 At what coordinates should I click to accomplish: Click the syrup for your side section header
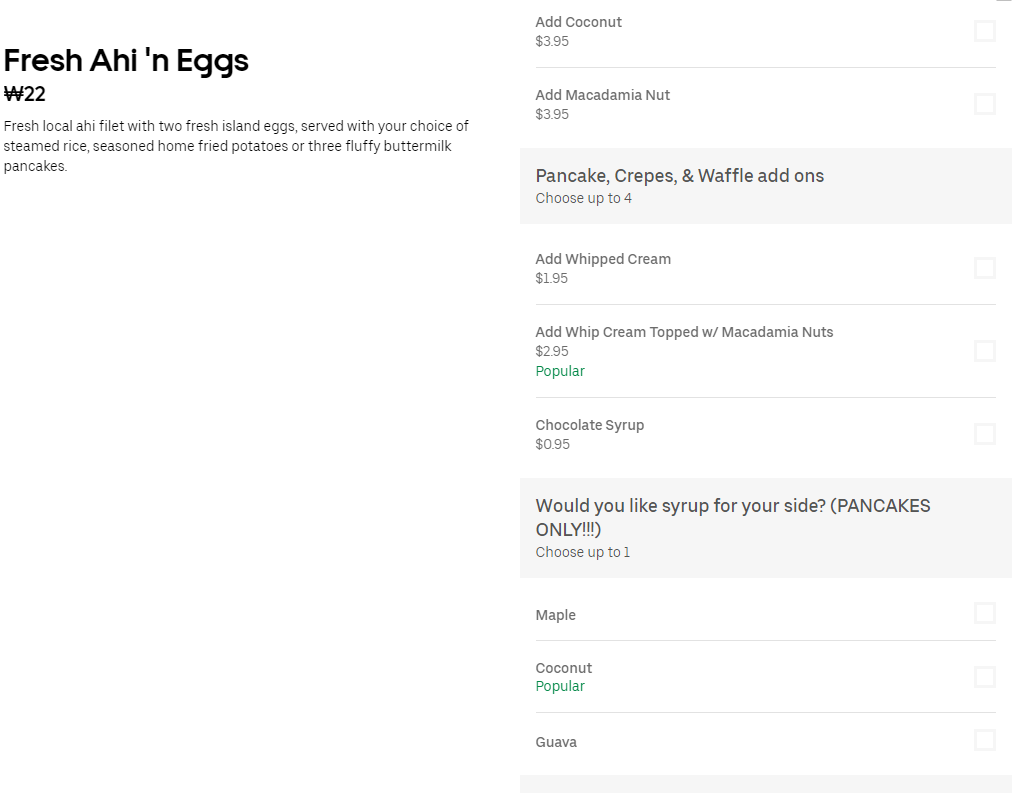pyautogui.click(x=733, y=517)
